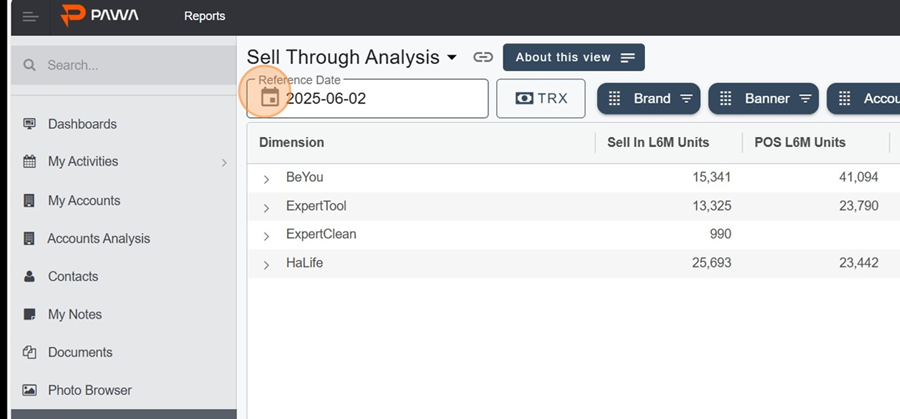The image size is (900, 419).
Task: Click the PAWA logo
Action: click(100, 15)
